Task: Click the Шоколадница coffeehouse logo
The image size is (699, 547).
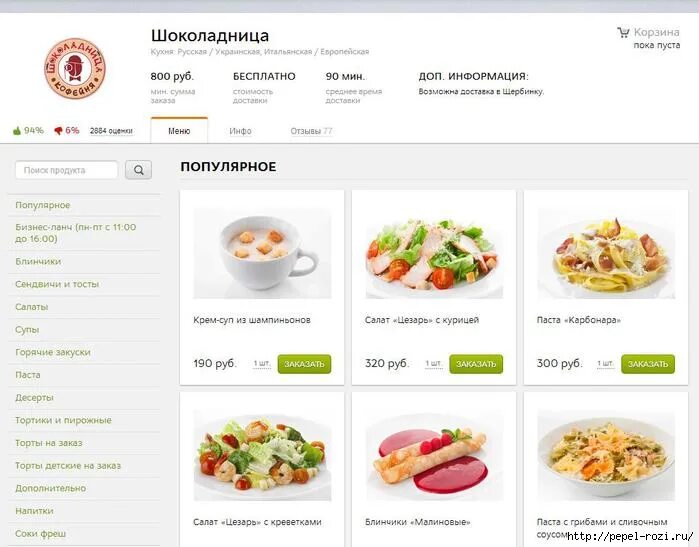Action: pyautogui.click(x=75, y=68)
